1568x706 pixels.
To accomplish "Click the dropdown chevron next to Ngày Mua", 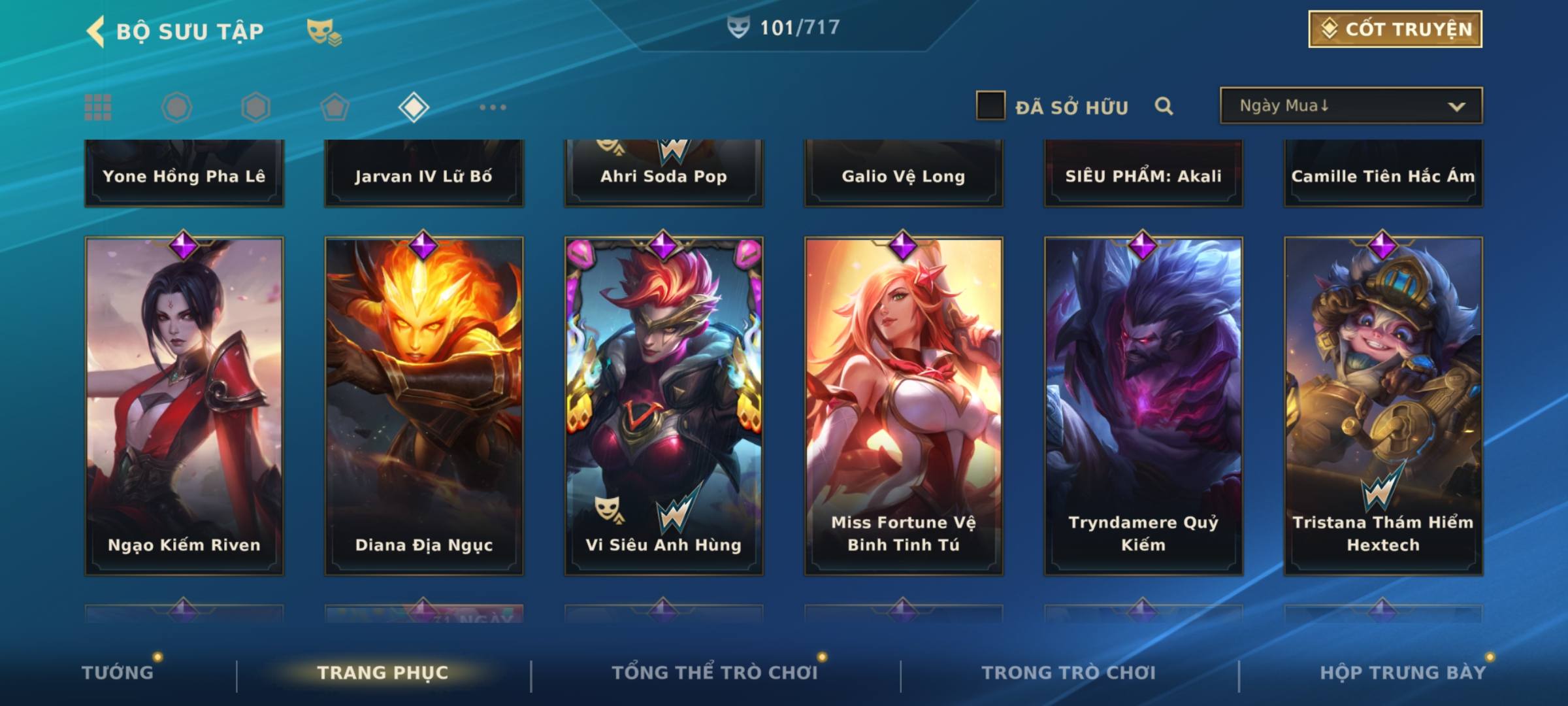I will pyautogui.click(x=1456, y=107).
